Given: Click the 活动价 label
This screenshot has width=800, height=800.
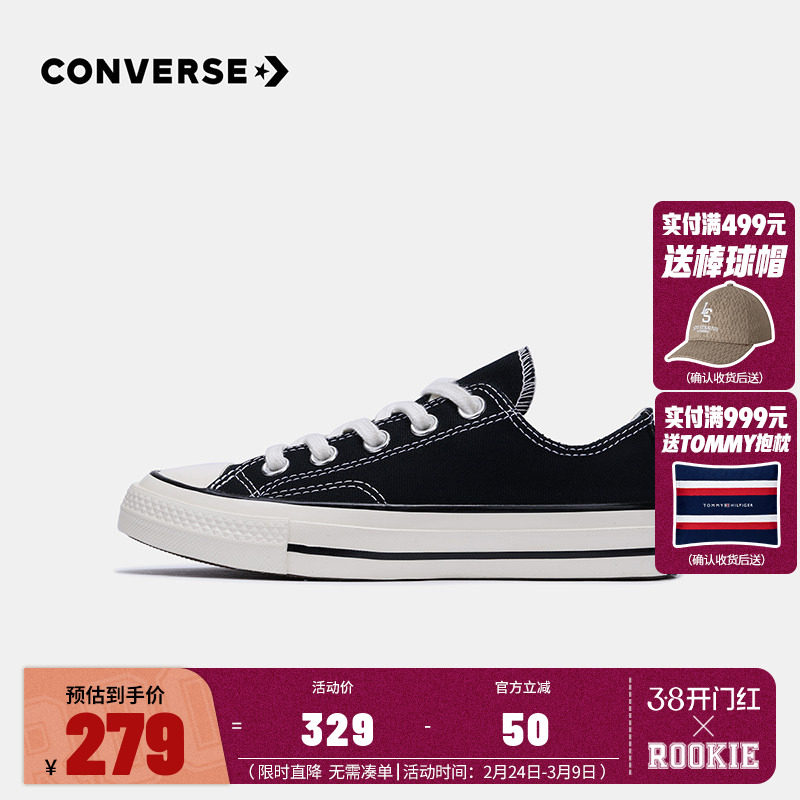Looking at the screenshot, I should pos(333,687).
